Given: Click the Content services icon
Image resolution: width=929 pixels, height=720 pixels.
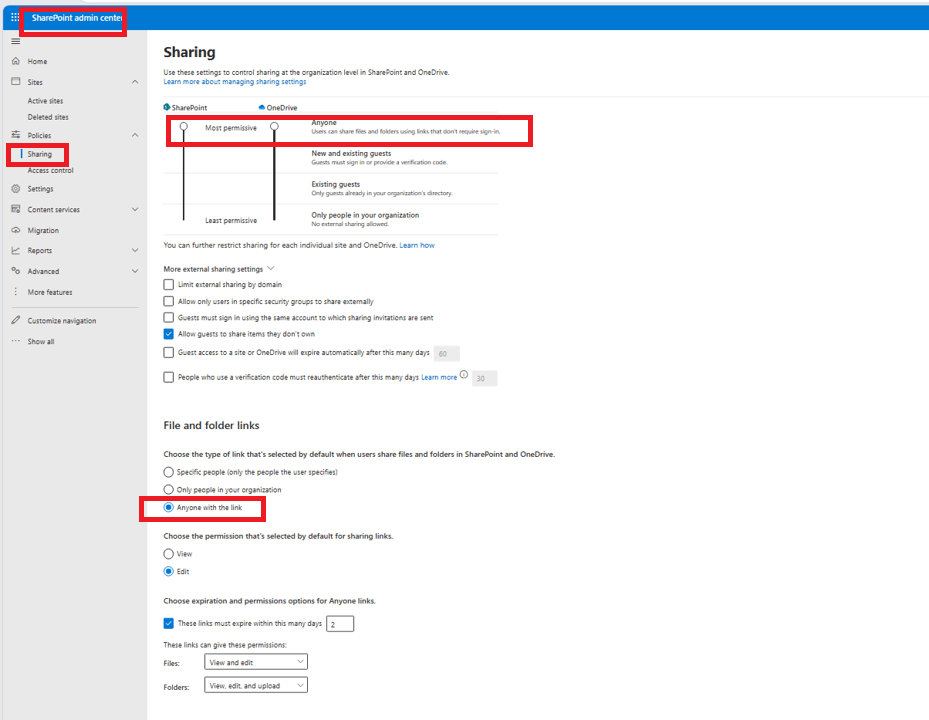Looking at the screenshot, I should [15, 209].
